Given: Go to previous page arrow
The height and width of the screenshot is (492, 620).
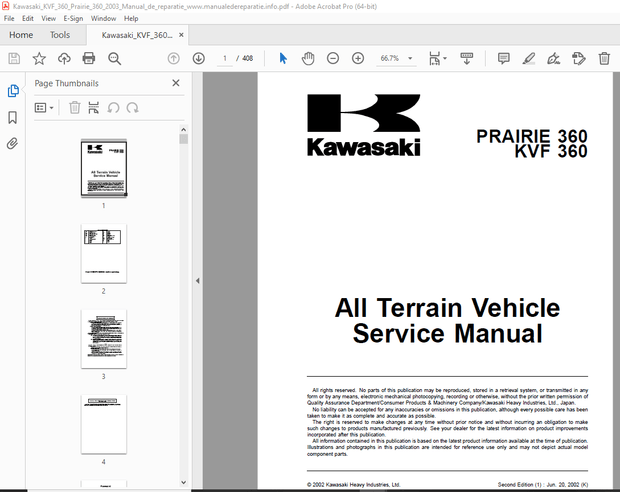Looking at the screenshot, I should [x=174, y=59].
